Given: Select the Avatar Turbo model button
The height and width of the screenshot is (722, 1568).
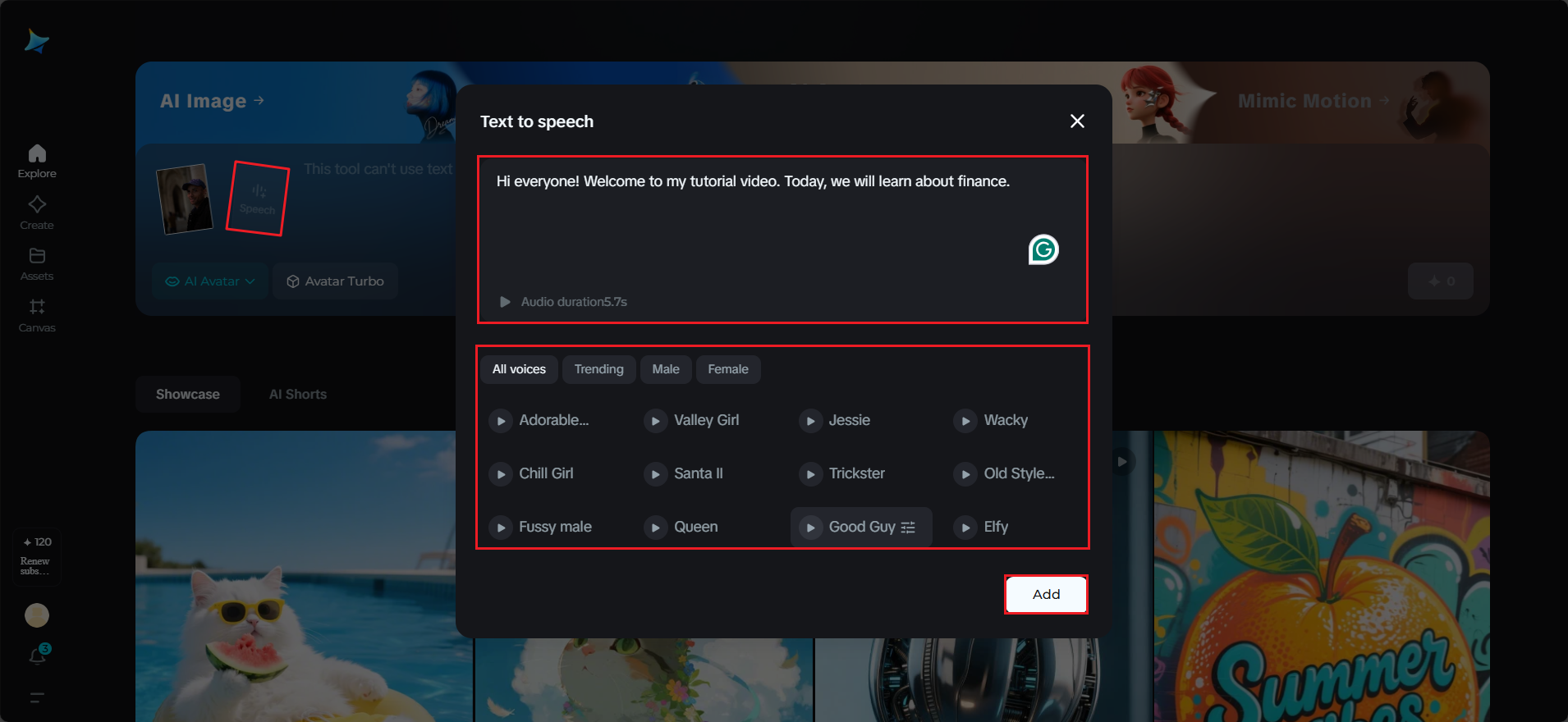Looking at the screenshot, I should pyautogui.click(x=335, y=281).
